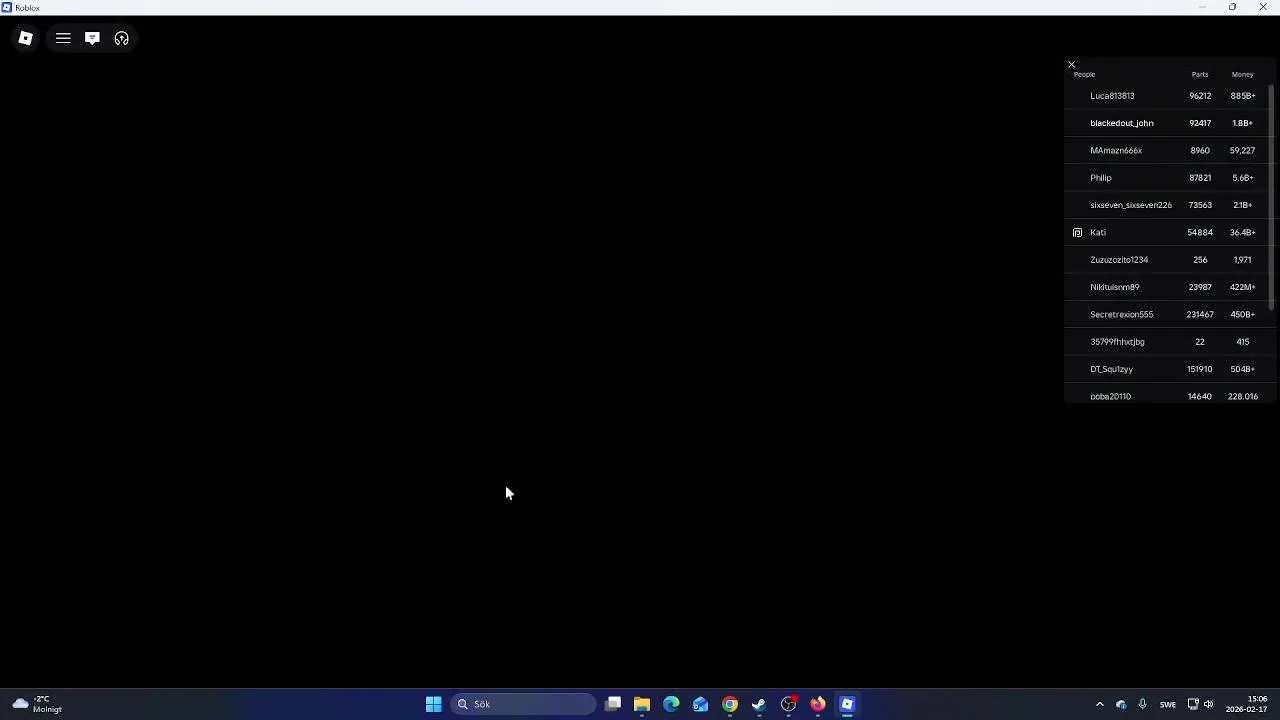The height and width of the screenshot is (720, 1280).
Task: Open the Windows Start menu
Action: pos(433,704)
